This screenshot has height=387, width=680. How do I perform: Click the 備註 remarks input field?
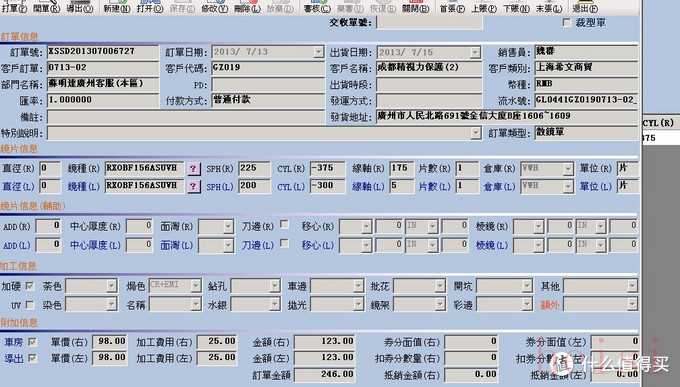pos(186,117)
